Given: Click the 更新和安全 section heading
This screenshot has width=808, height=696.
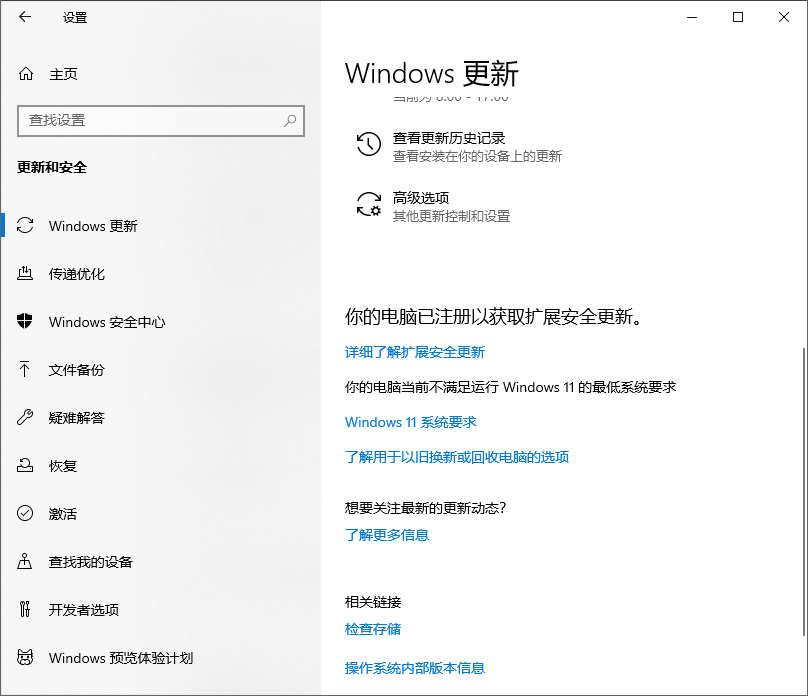Looking at the screenshot, I should (x=52, y=167).
